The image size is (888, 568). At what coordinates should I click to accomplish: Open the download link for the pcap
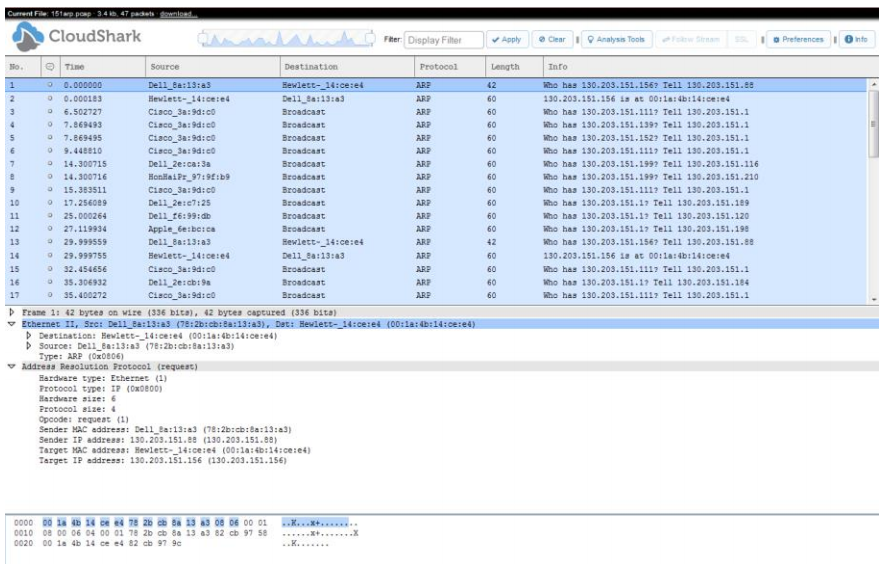coord(178,14)
